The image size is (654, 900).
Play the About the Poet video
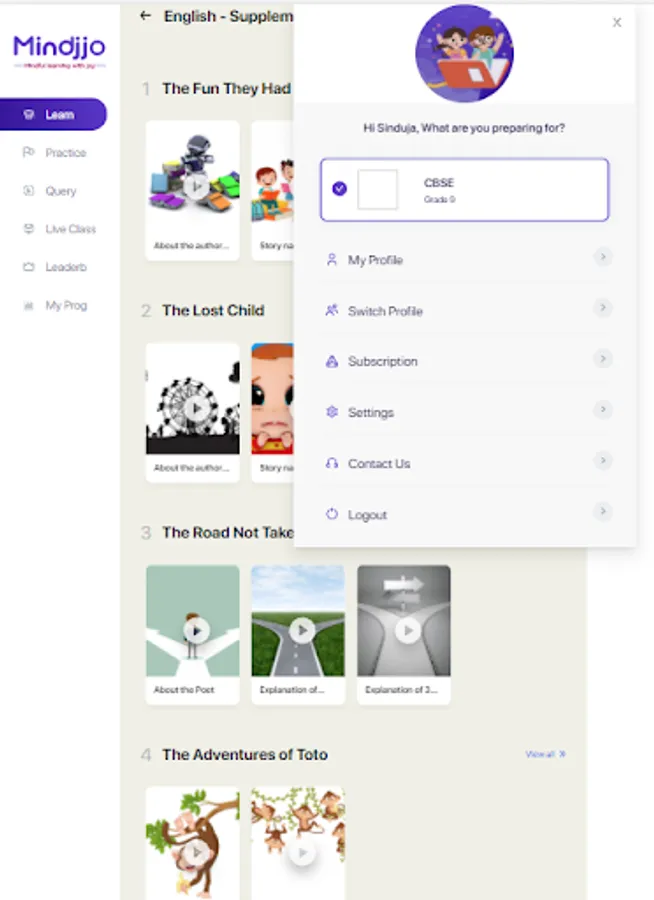196,630
